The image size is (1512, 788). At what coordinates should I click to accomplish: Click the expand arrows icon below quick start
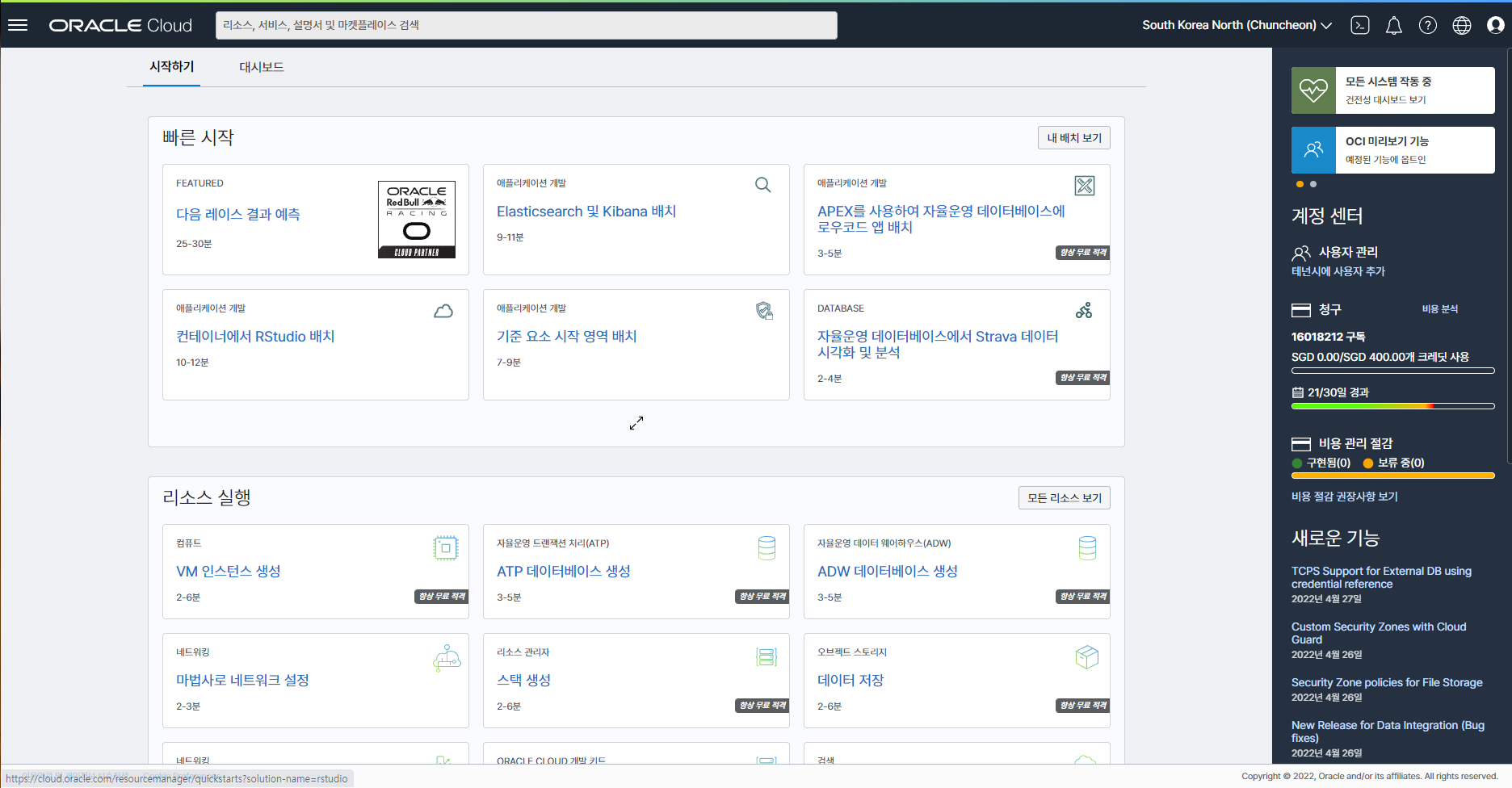(x=636, y=422)
